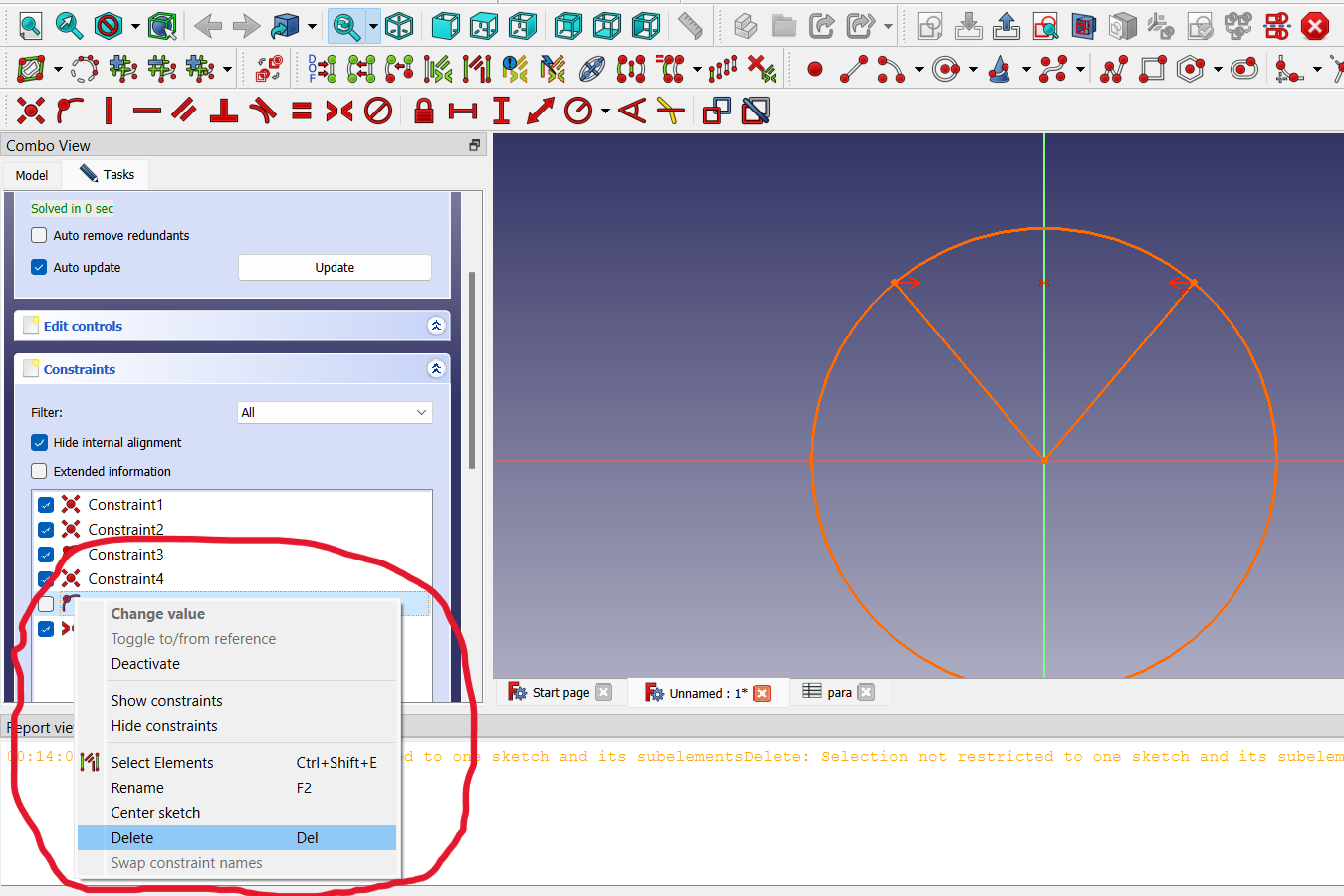Uncheck the Constraint1 checkbox
1344x896 pixels.
coord(46,505)
